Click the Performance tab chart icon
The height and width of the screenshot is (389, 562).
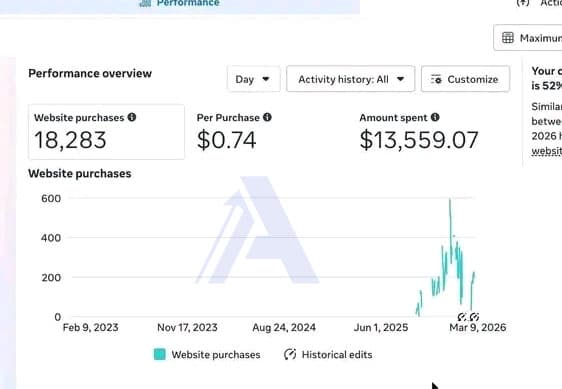(145, 3)
